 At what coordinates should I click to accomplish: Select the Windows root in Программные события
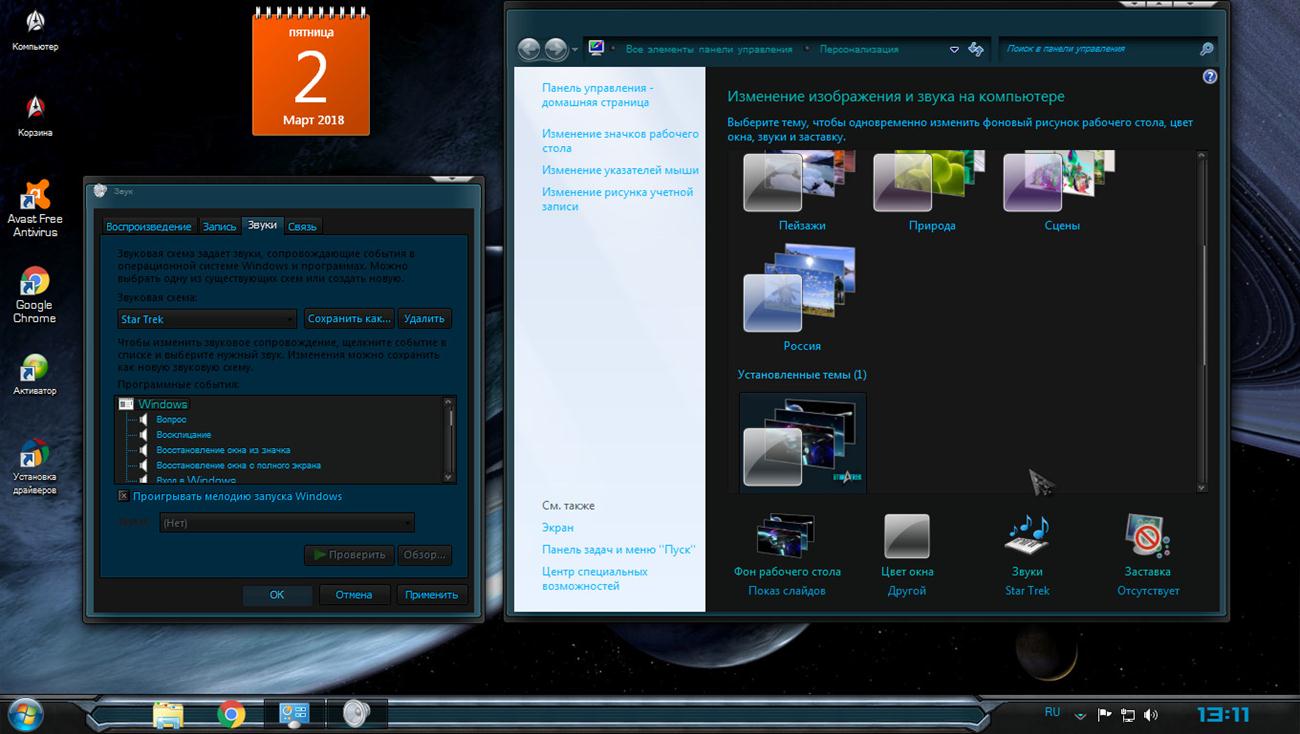click(162, 404)
